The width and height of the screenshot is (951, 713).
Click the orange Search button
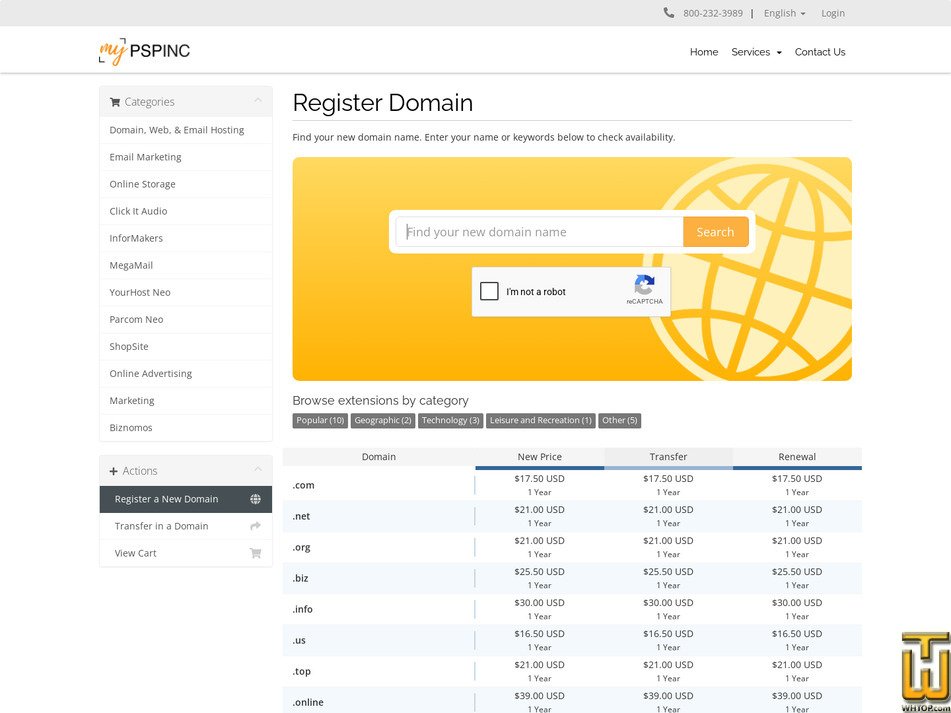[x=716, y=232]
